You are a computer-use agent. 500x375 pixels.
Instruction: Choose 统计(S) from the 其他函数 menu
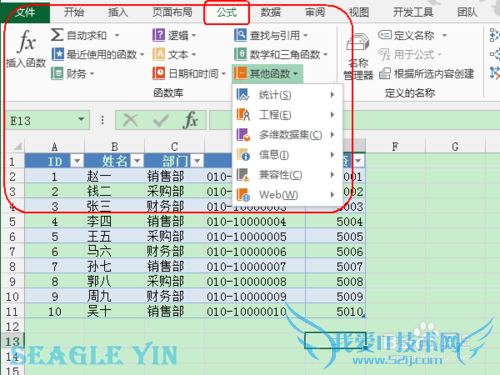tap(287, 95)
